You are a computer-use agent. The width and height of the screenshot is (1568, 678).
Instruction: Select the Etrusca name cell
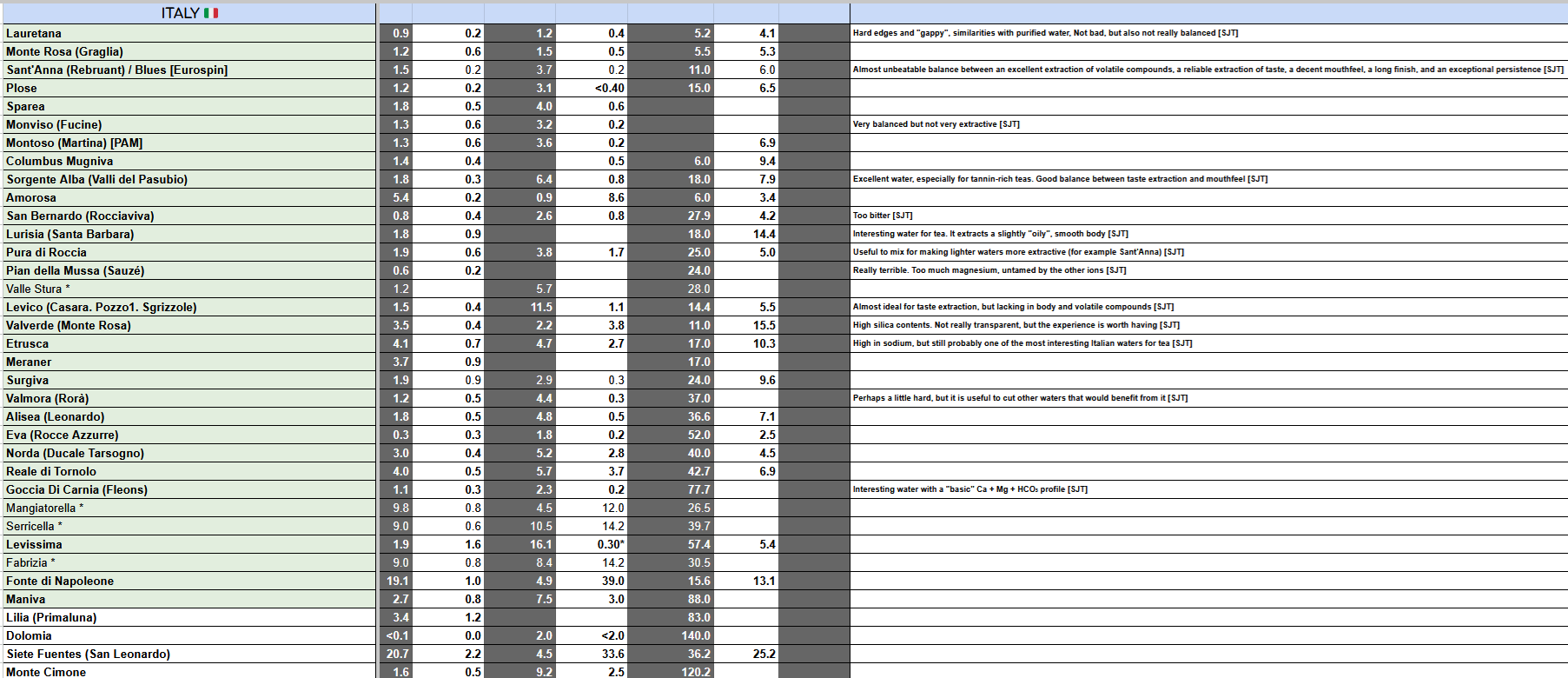pos(189,343)
